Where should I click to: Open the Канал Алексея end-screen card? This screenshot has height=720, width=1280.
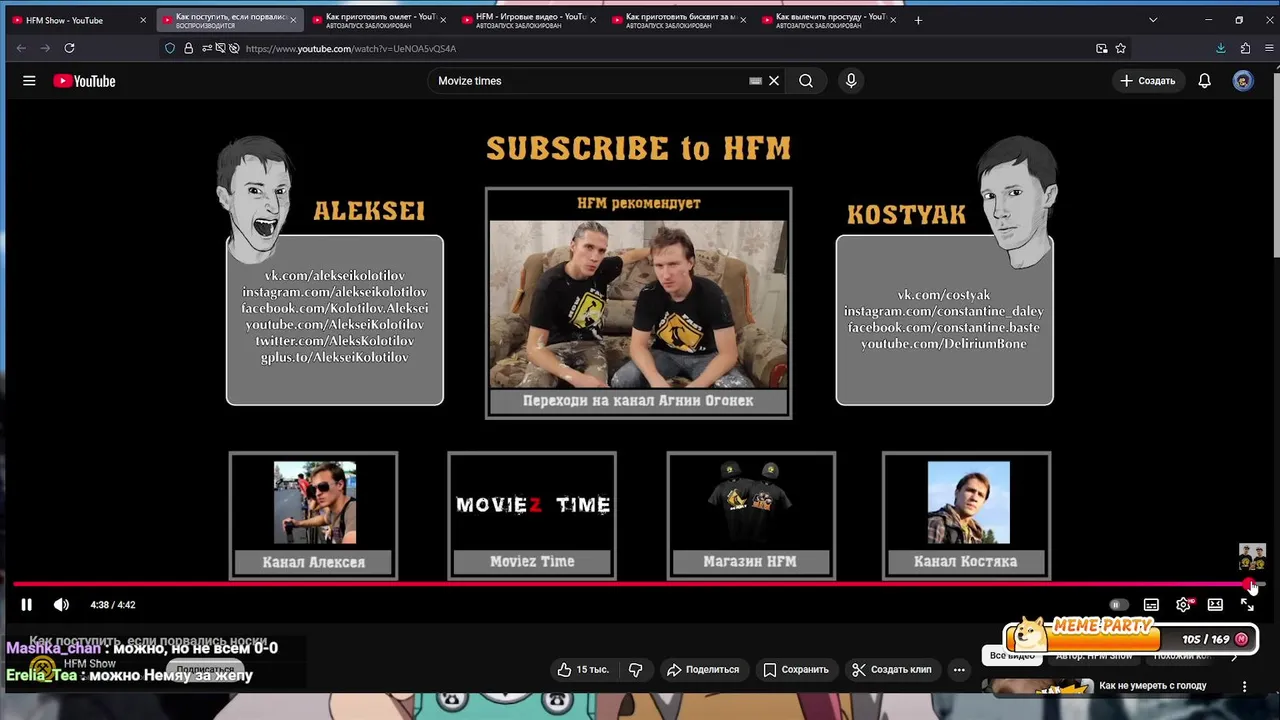(314, 516)
